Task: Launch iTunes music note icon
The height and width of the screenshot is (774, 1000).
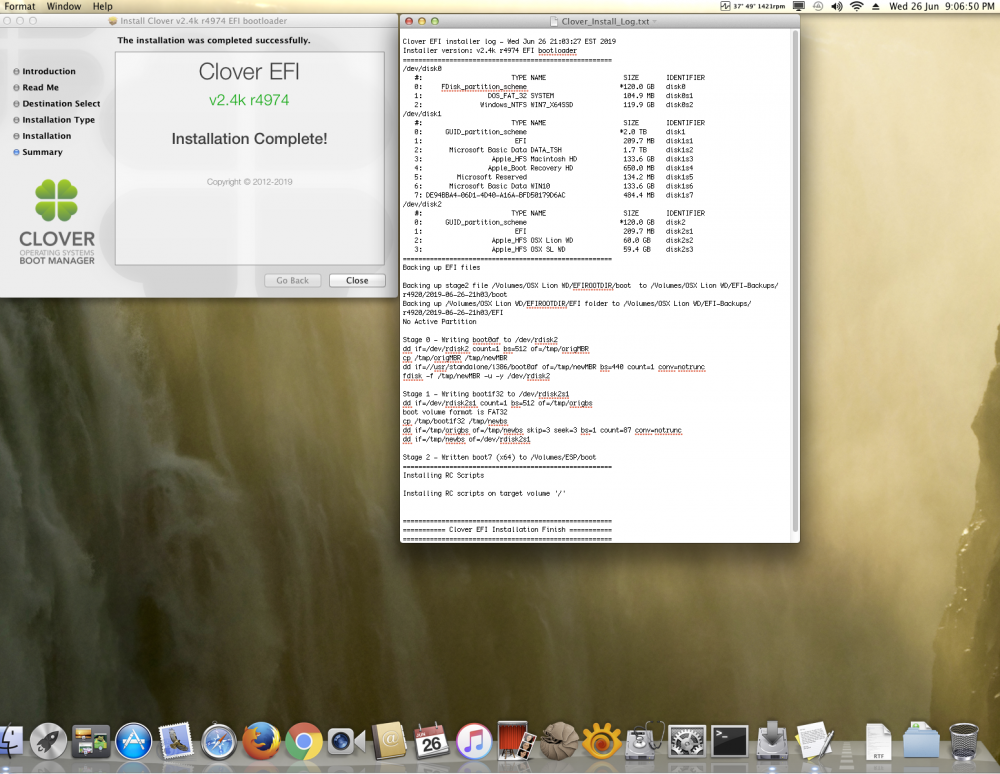Action: tap(474, 741)
